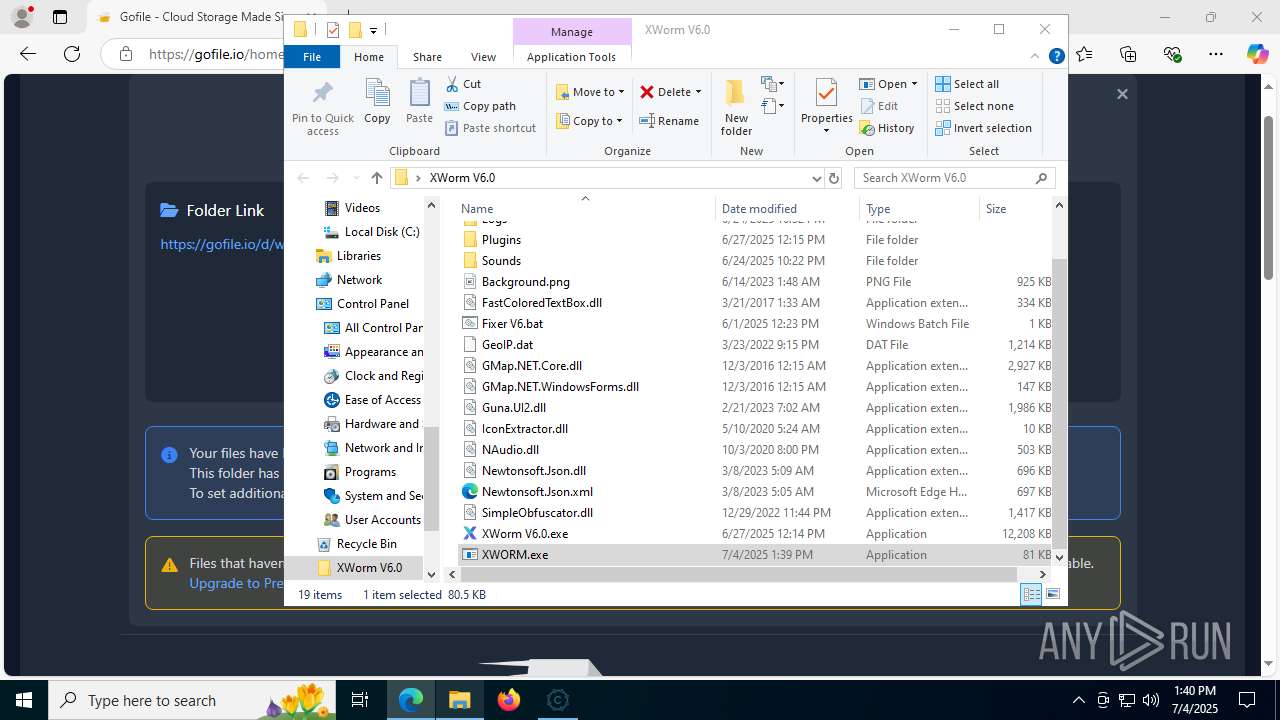Click the Edge favorites star icon
Screen dimensions: 1280x720
pos(1085,54)
